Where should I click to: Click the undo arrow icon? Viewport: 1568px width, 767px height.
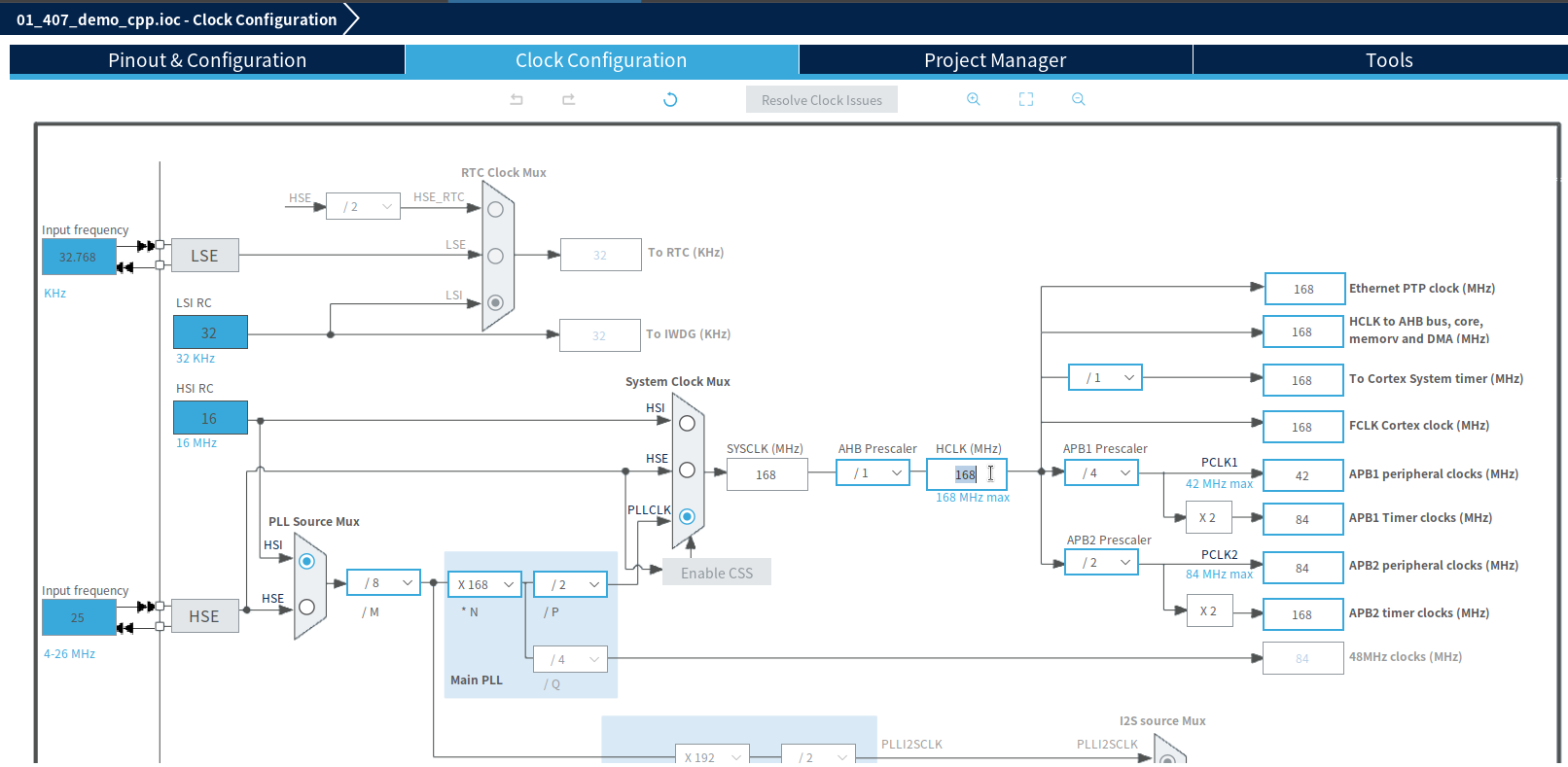point(517,99)
